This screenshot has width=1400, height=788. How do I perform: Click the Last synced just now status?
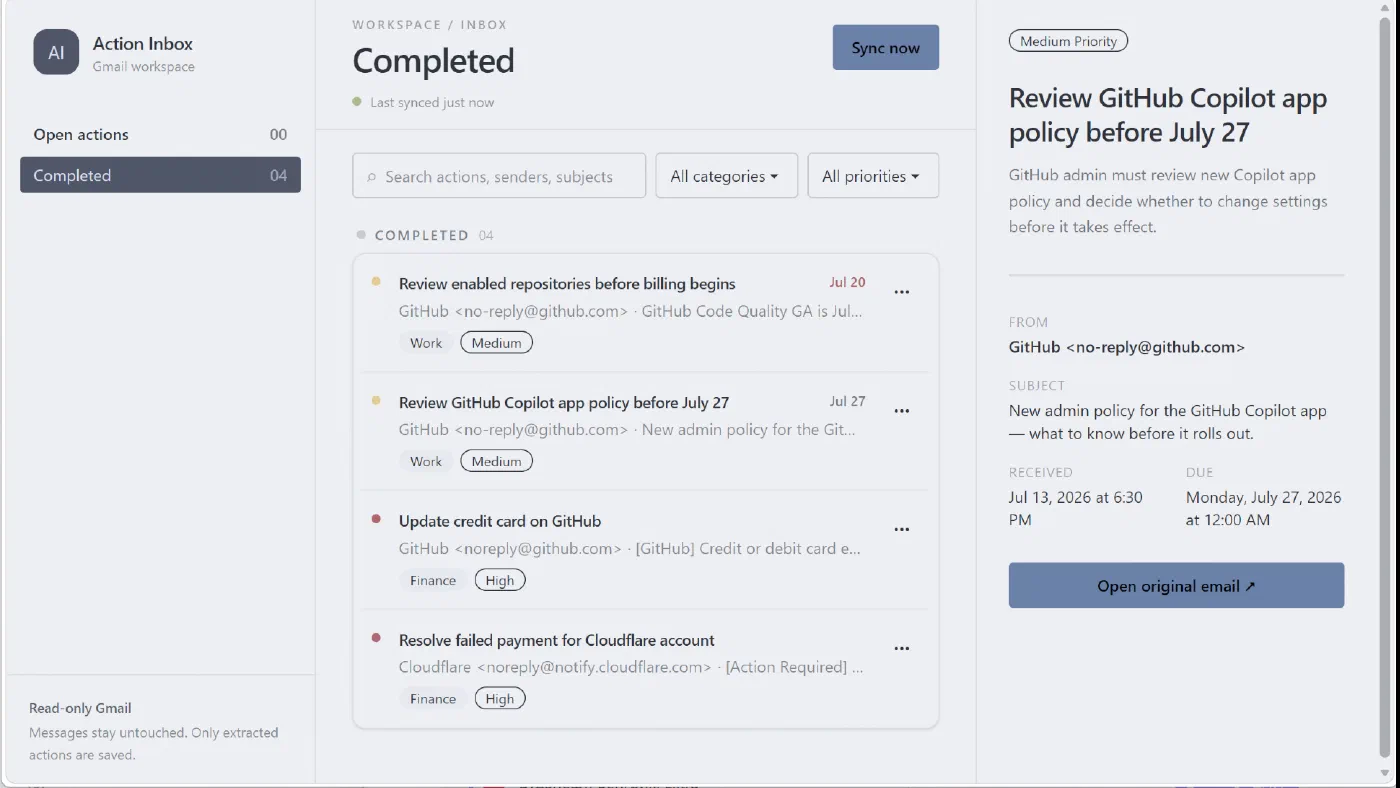coord(432,103)
